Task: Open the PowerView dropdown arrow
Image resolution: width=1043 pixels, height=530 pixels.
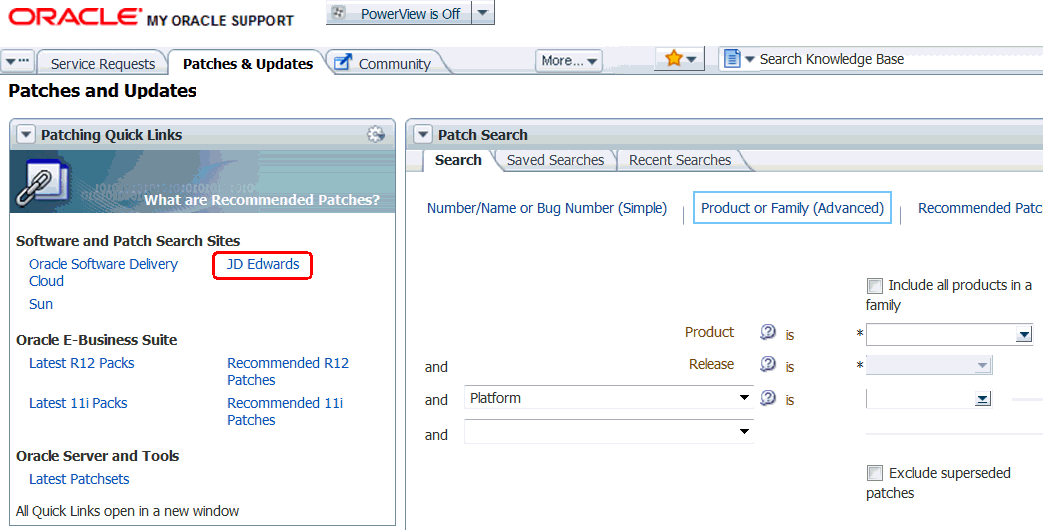Action: coord(483,13)
